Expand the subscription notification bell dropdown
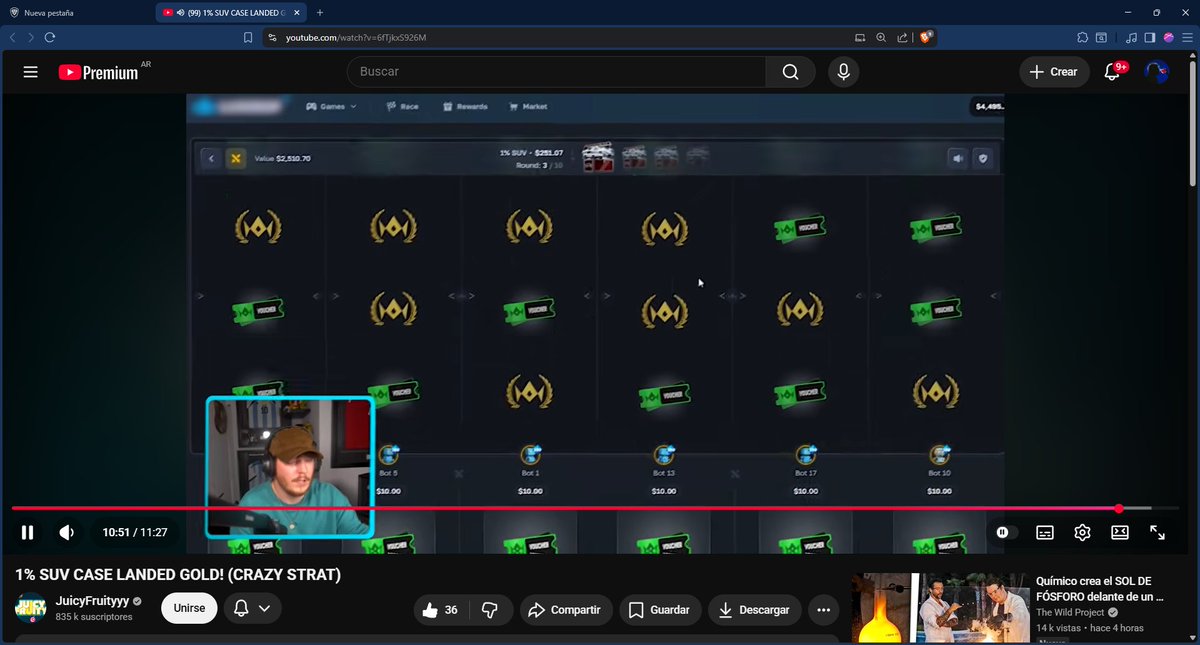1200x645 pixels. (x=253, y=608)
